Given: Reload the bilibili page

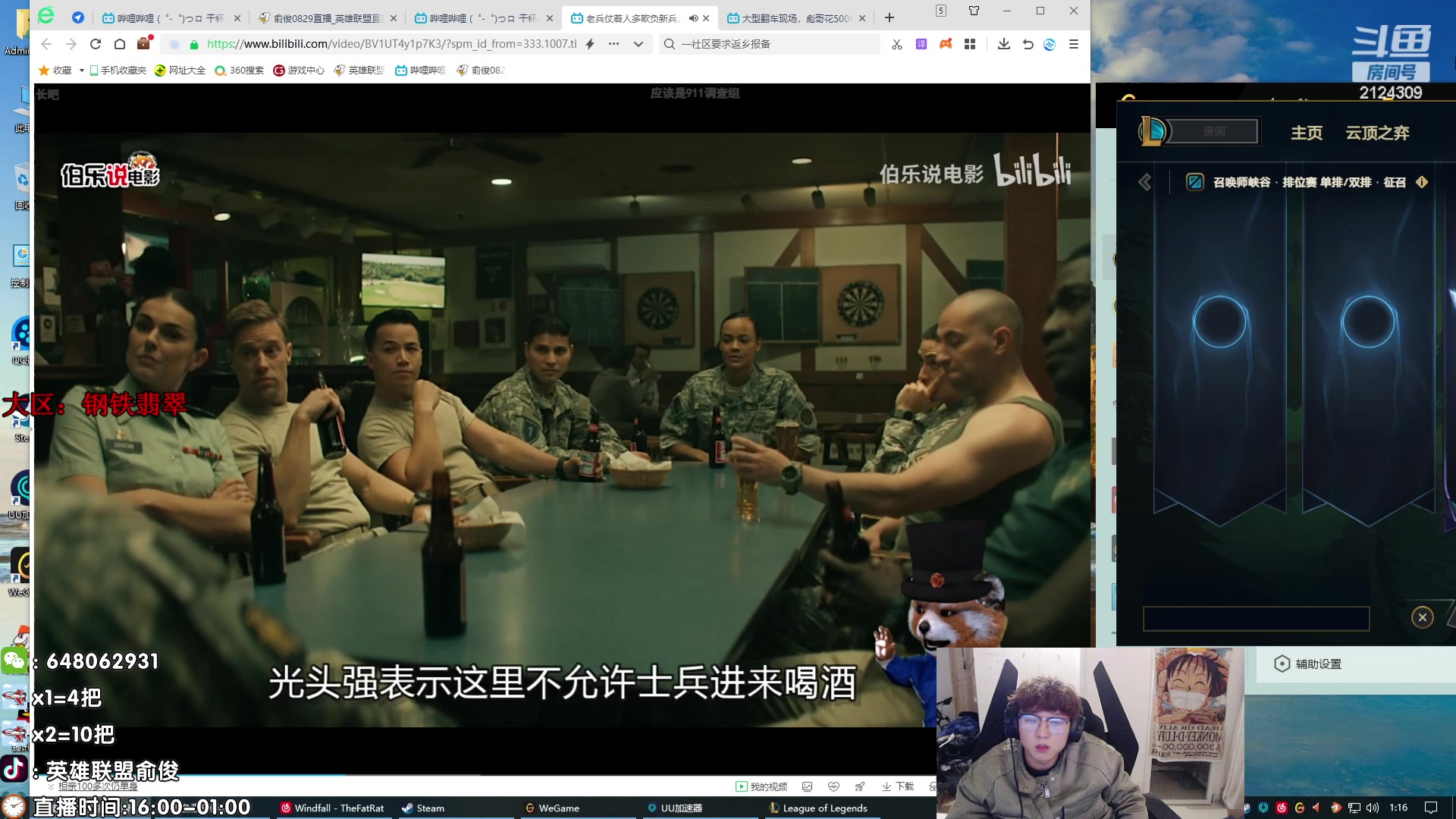Looking at the screenshot, I should 96,44.
